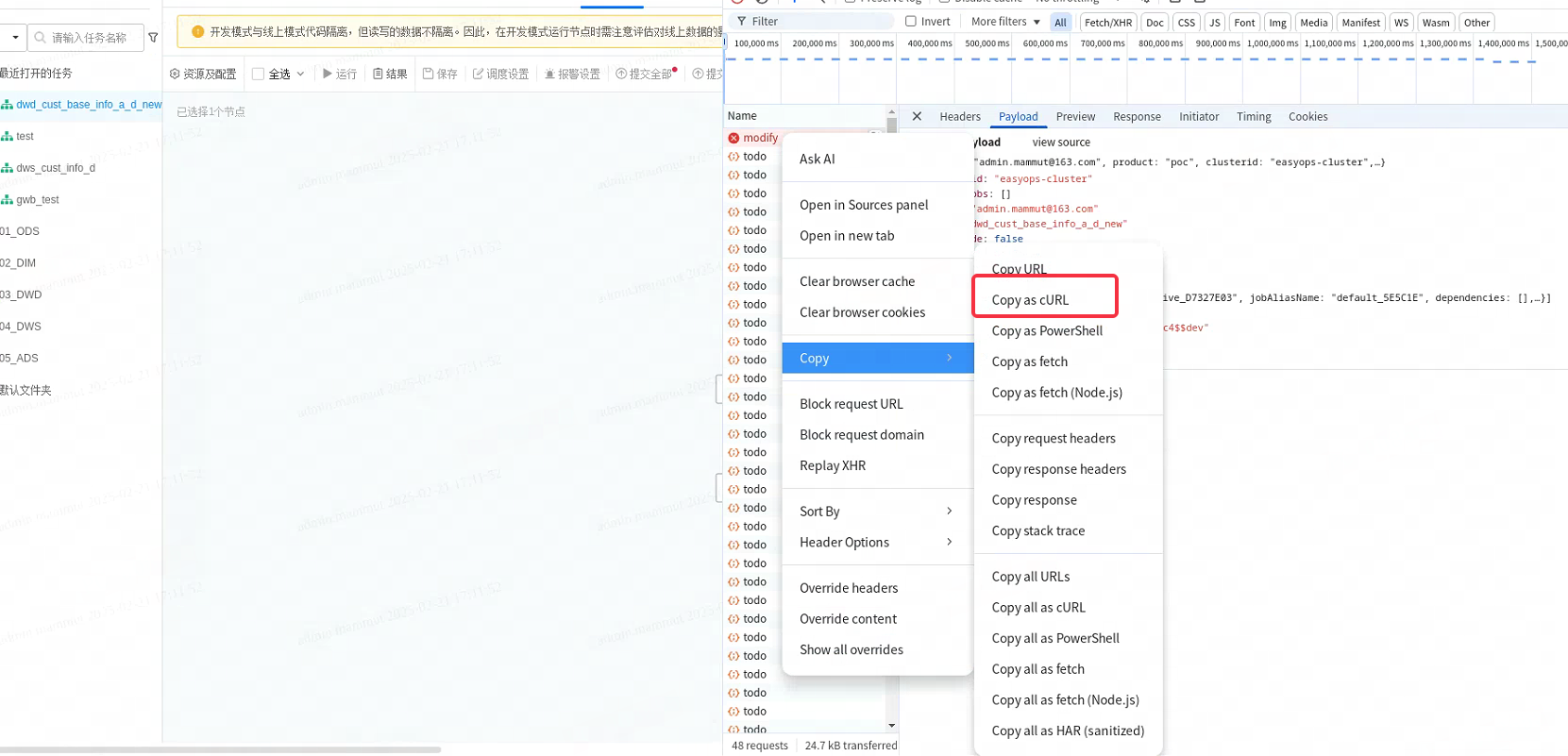Screen dimensions: 1568x756
Task: Click the red error icon on modify request
Action: 733,138
